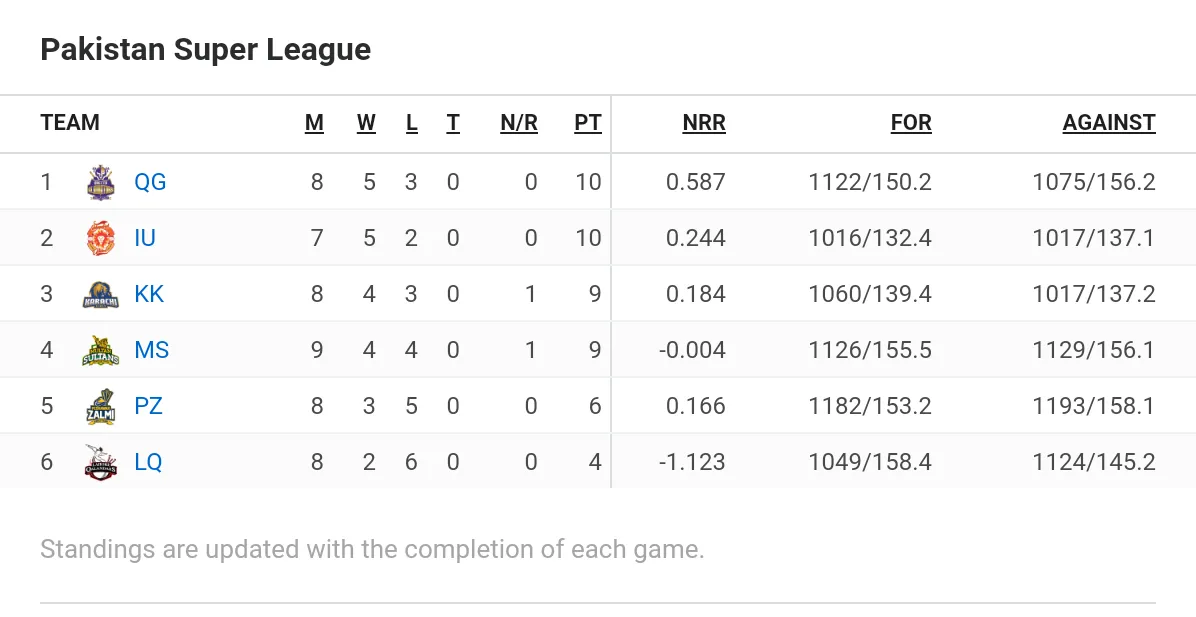The width and height of the screenshot is (1196, 617).
Task: Open the IU team link
Action: pos(145,238)
